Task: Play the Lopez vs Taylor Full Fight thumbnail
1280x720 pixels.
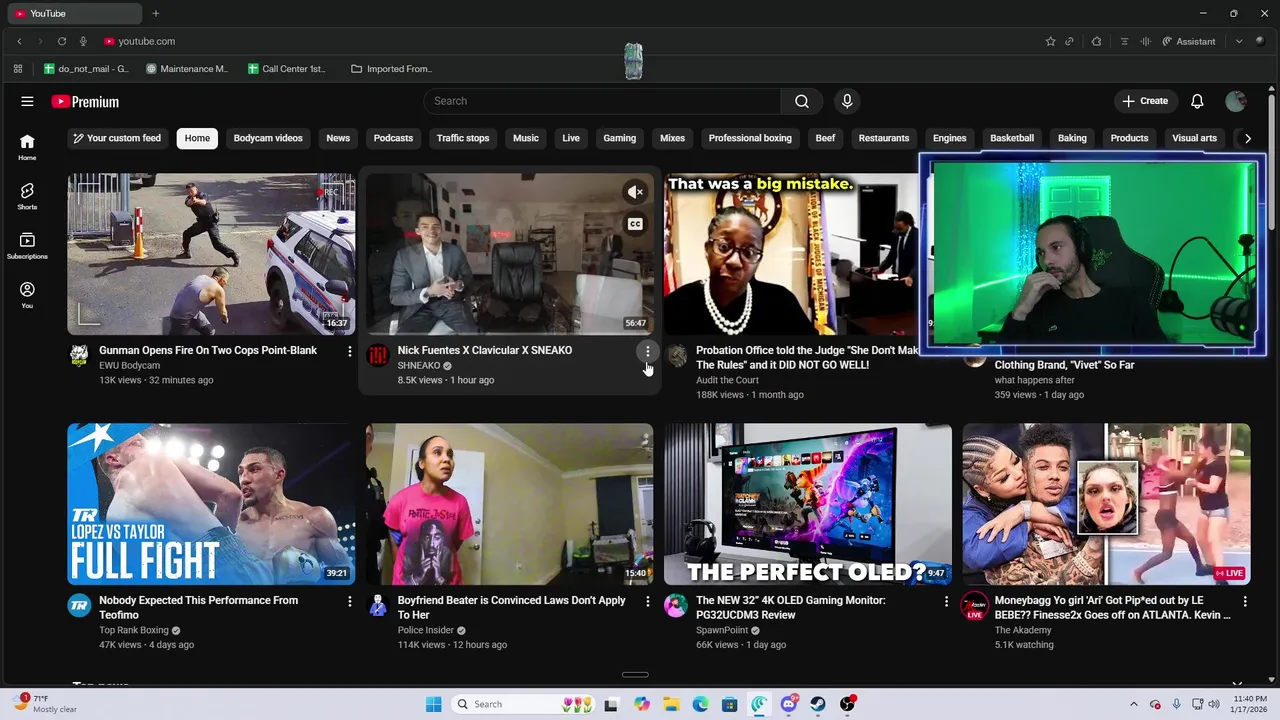Action: [x=211, y=504]
